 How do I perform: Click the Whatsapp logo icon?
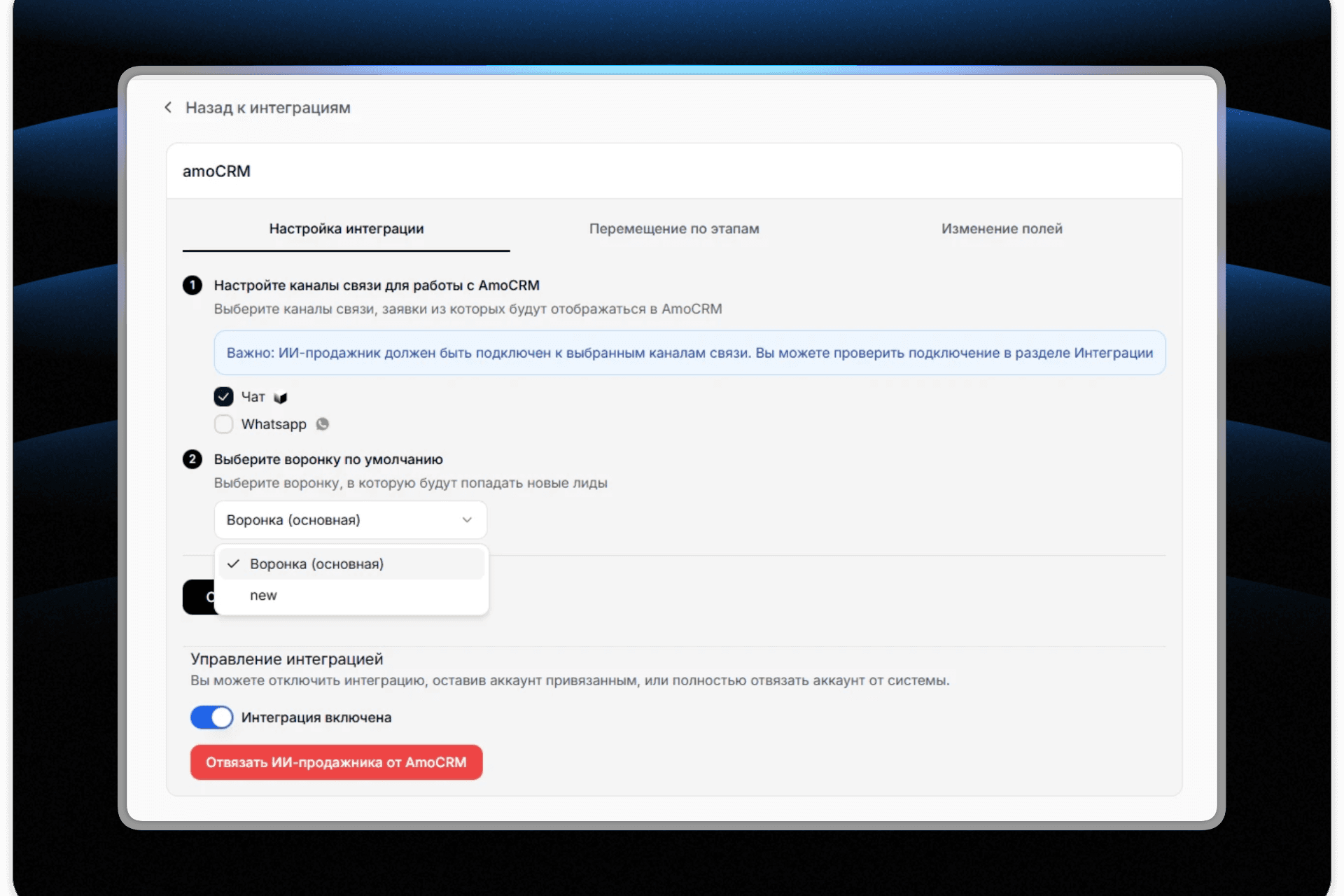pos(322,424)
